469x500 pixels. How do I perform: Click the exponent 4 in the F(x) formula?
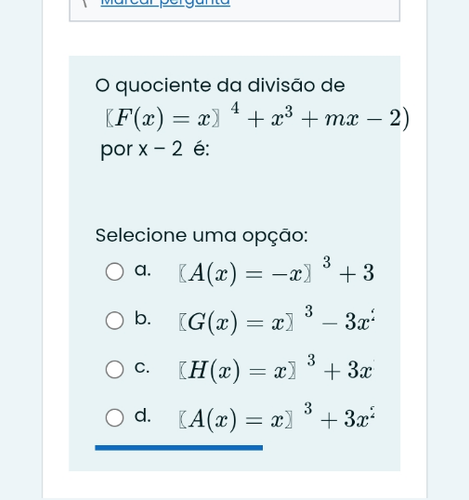tap(235, 108)
